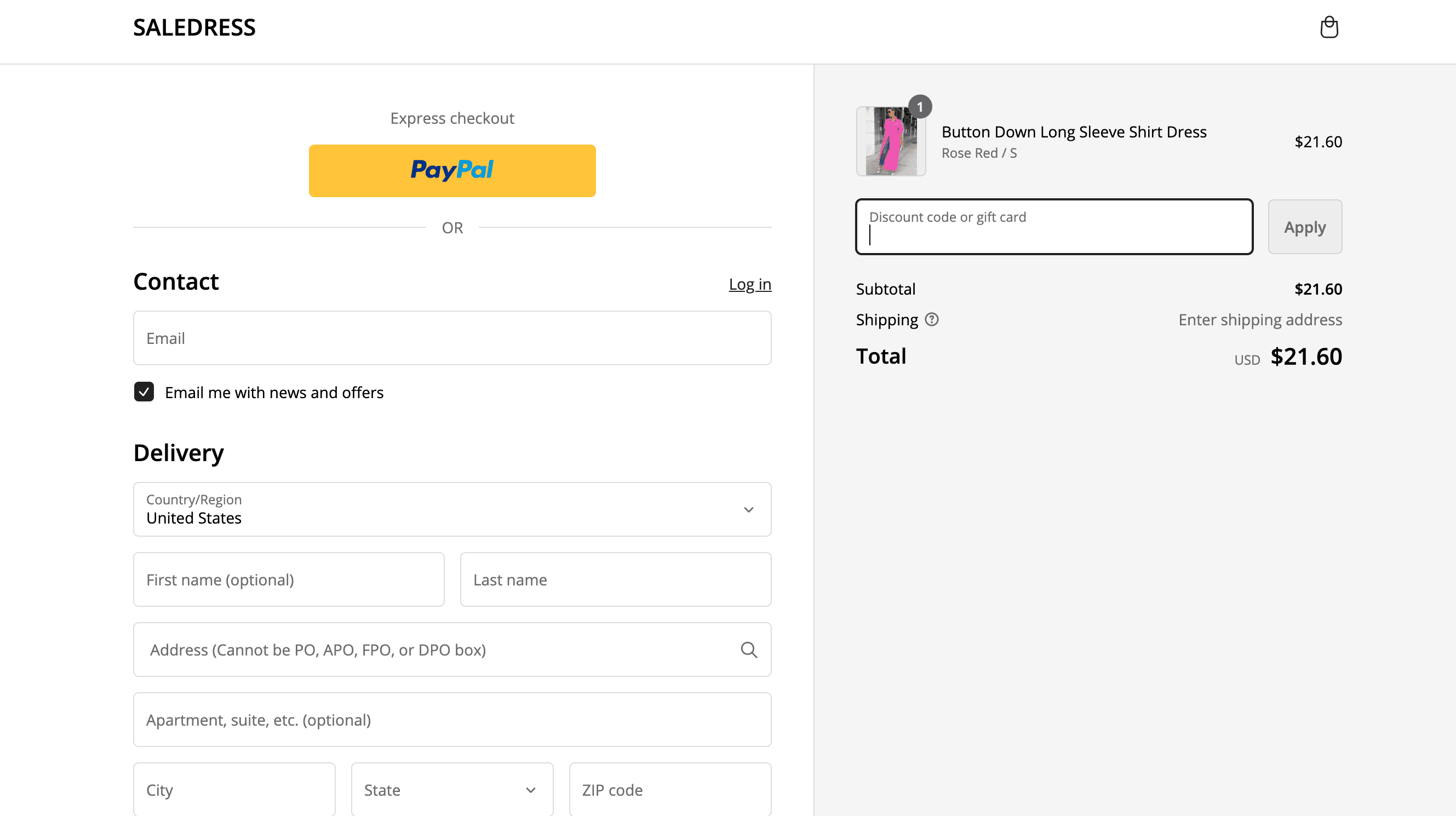
Task: Go to SALEDRESS store home
Action: (194, 28)
